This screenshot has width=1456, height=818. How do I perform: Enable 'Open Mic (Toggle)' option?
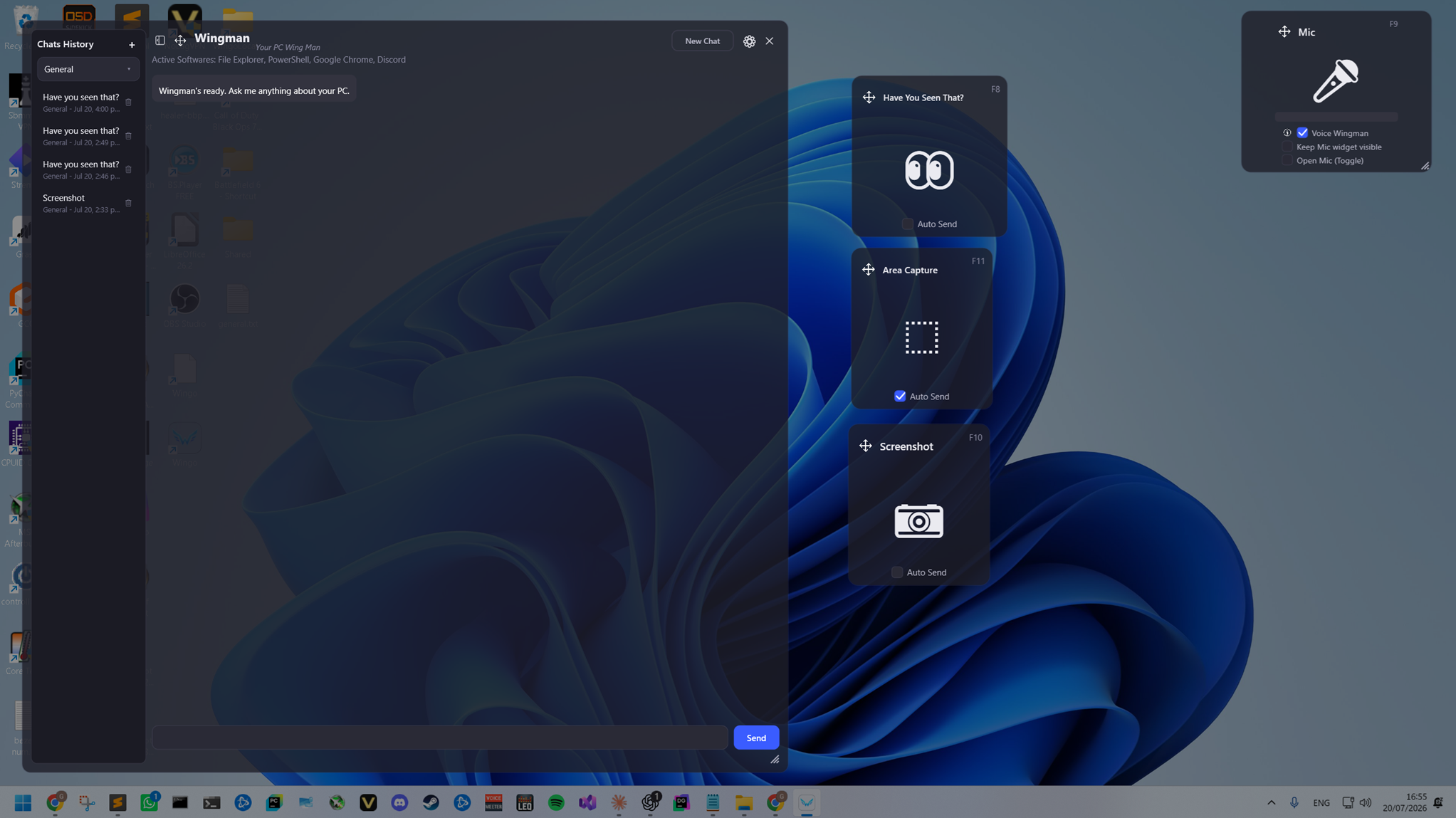[x=1287, y=160]
